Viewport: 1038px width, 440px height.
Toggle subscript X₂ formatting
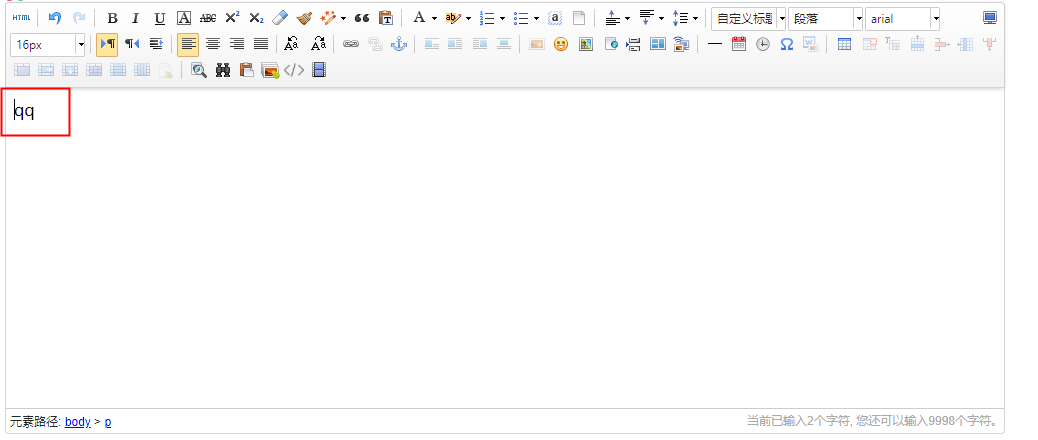point(256,19)
